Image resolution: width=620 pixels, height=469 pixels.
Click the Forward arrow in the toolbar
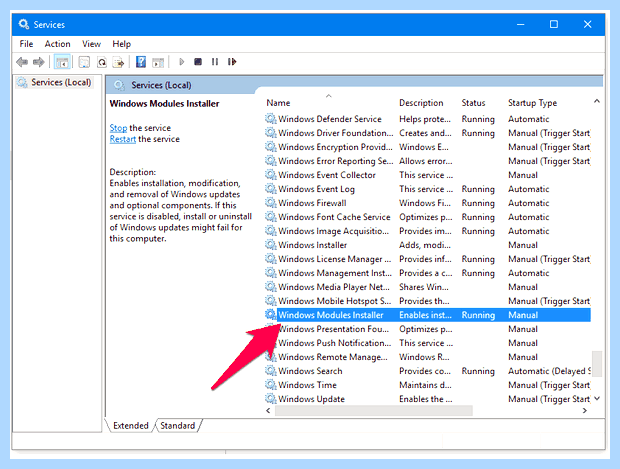point(39,62)
